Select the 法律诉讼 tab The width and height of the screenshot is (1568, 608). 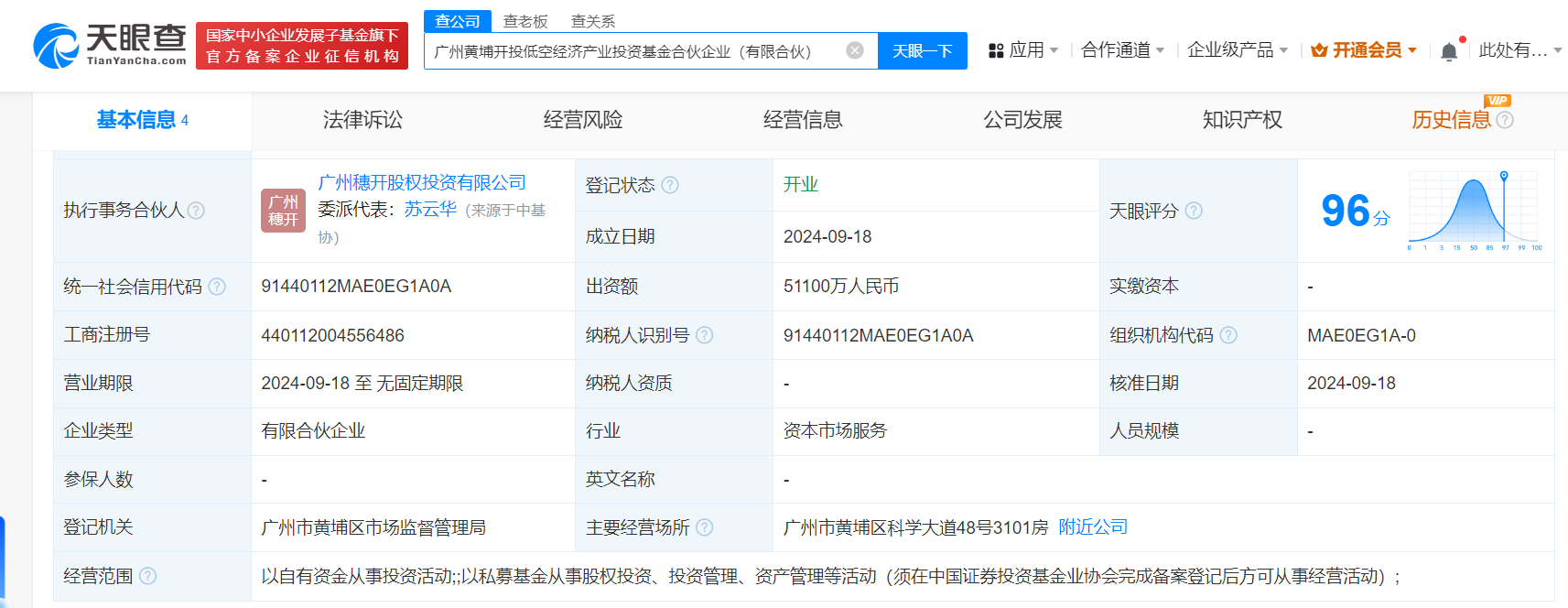(x=362, y=120)
